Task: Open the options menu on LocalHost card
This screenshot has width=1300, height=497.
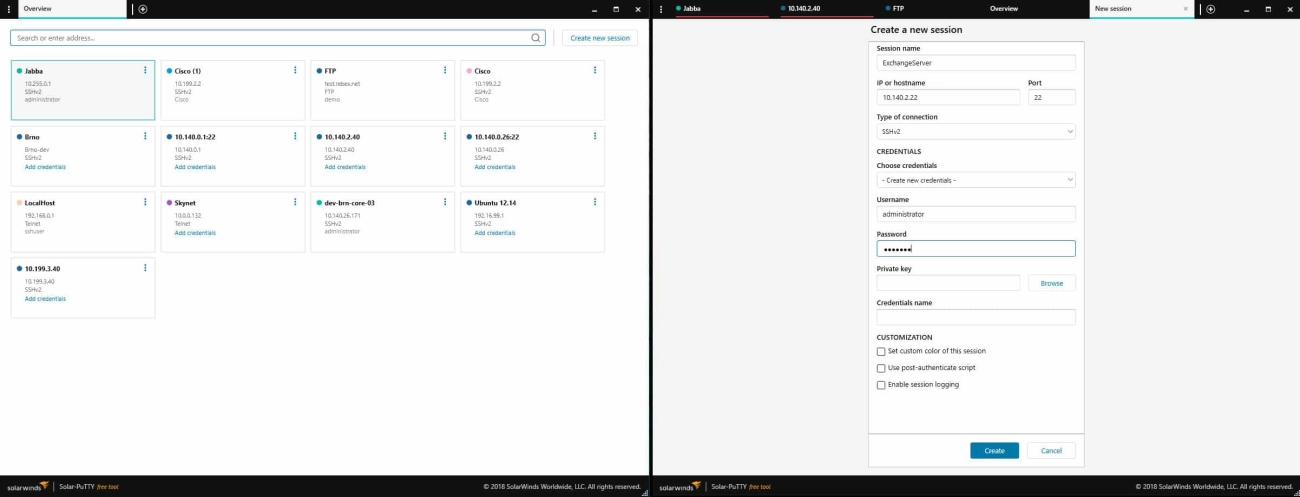Action: [145, 202]
